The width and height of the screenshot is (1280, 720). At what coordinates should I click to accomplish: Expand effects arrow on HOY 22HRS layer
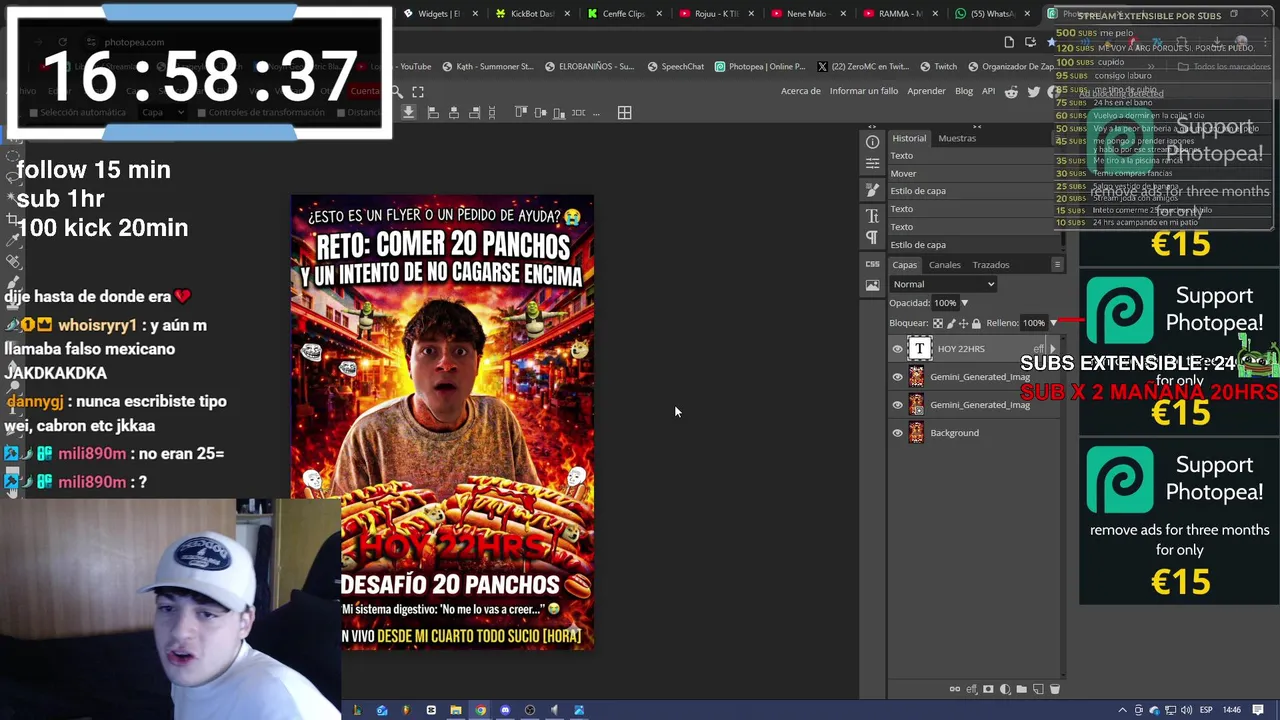click(1051, 349)
